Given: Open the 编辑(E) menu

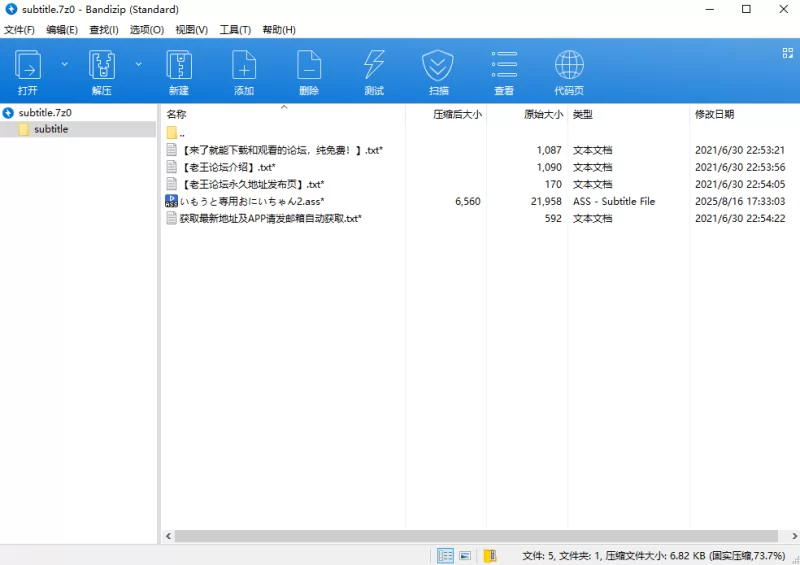Looking at the screenshot, I should click(62, 30).
